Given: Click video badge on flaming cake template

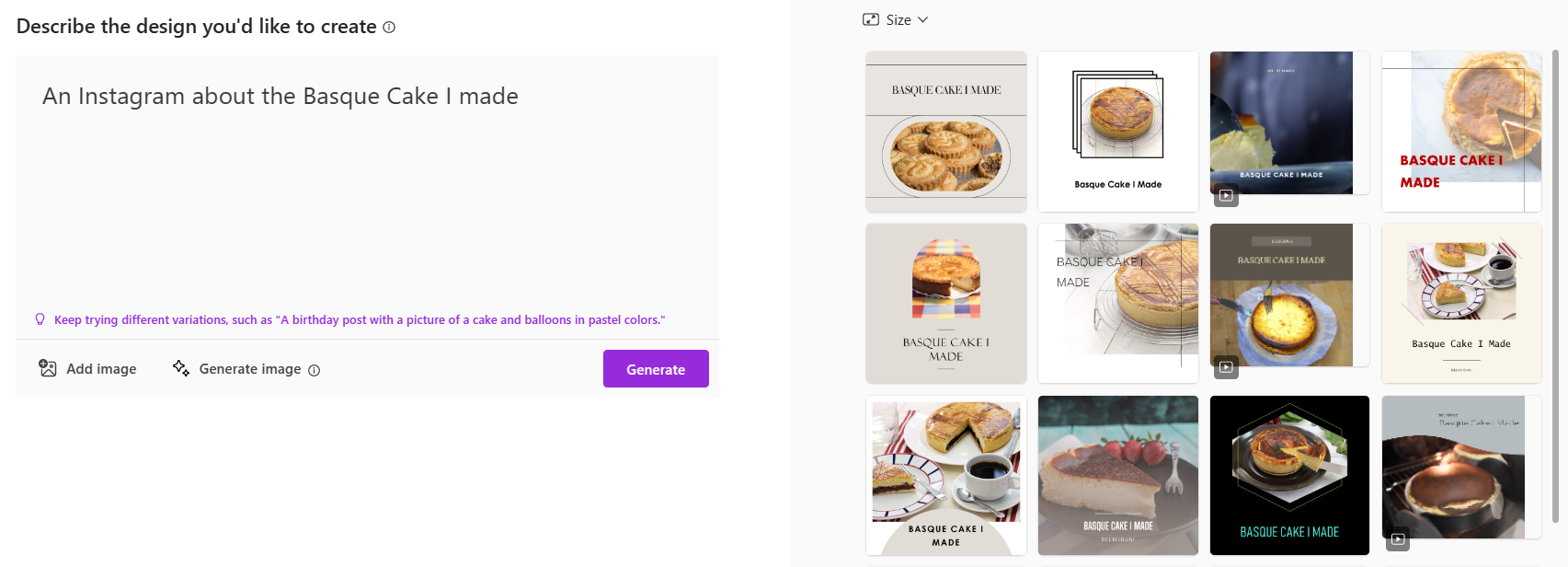Looking at the screenshot, I should pos(1398,539).
